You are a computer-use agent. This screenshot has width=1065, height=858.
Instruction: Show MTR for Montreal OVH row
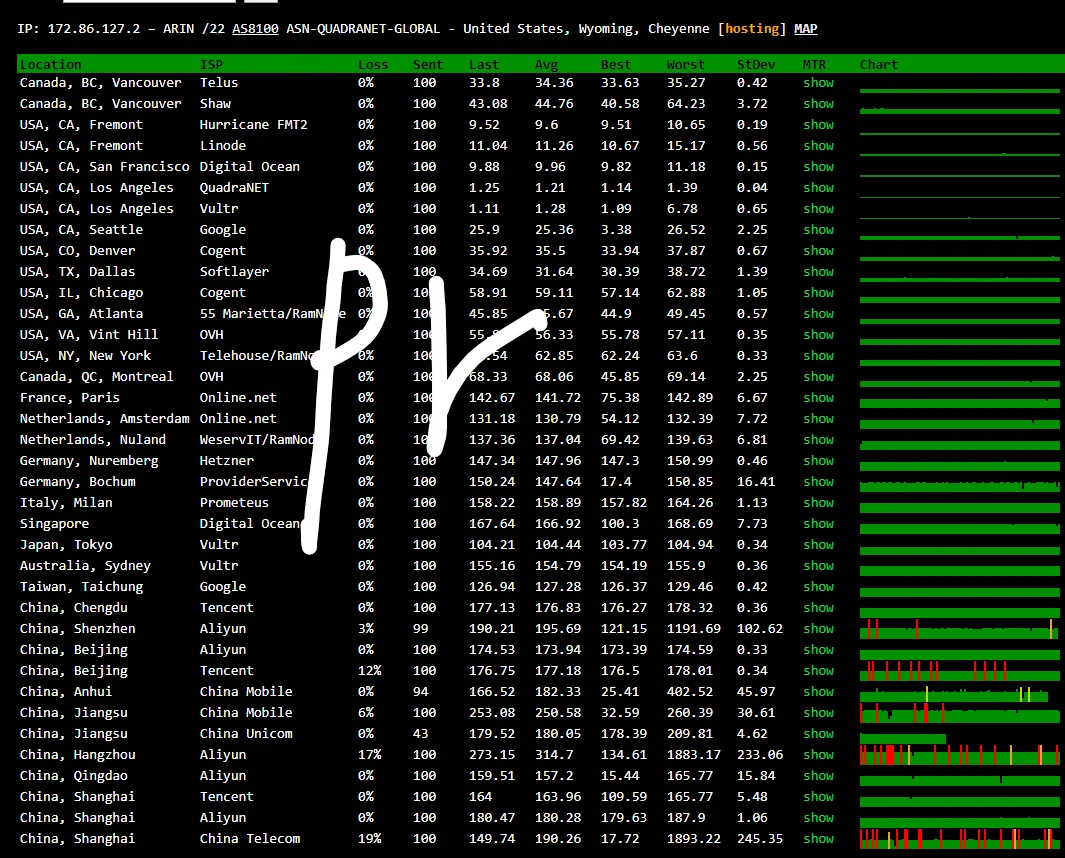[x=818, y=377]
